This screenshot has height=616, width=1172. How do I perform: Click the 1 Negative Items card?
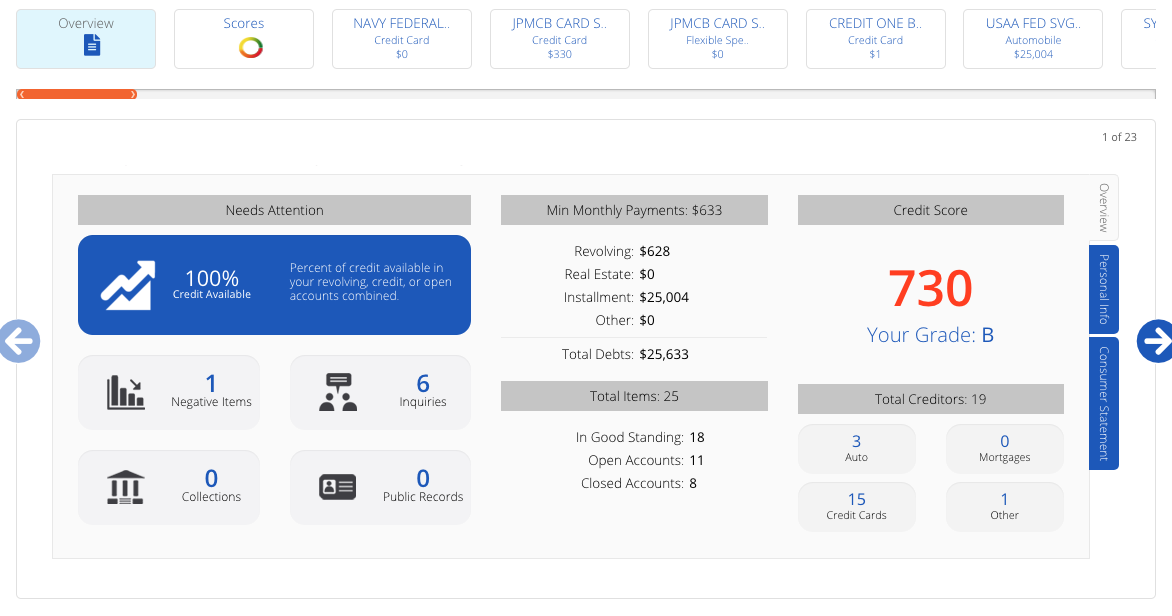169,392
